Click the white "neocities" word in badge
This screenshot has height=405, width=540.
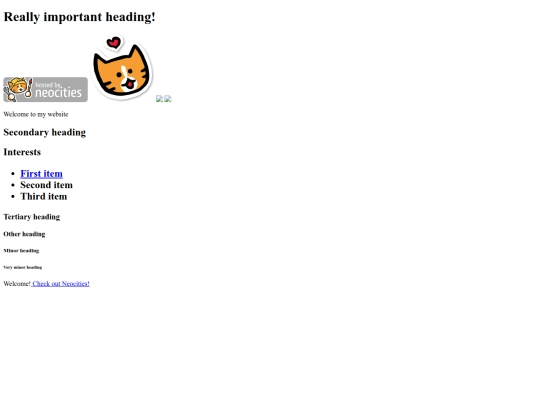tap(59, 93)
